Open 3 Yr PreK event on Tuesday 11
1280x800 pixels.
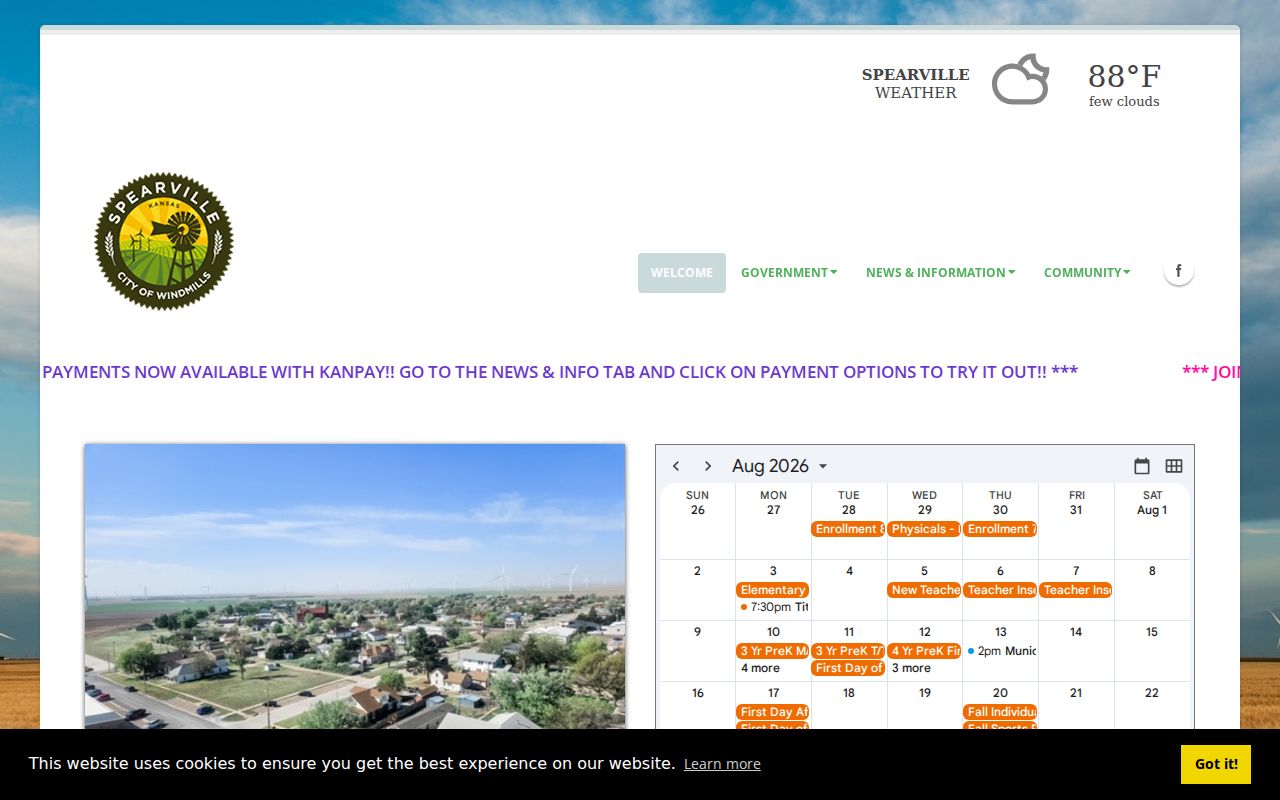point(848,651)
